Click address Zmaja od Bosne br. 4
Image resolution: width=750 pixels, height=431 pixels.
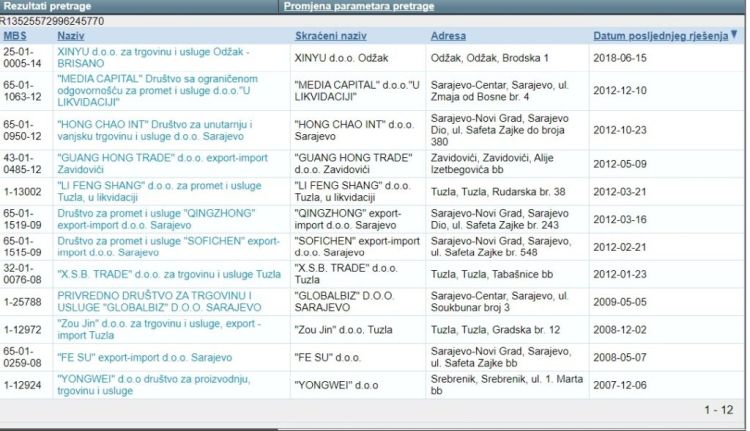[x=480, y=97]
